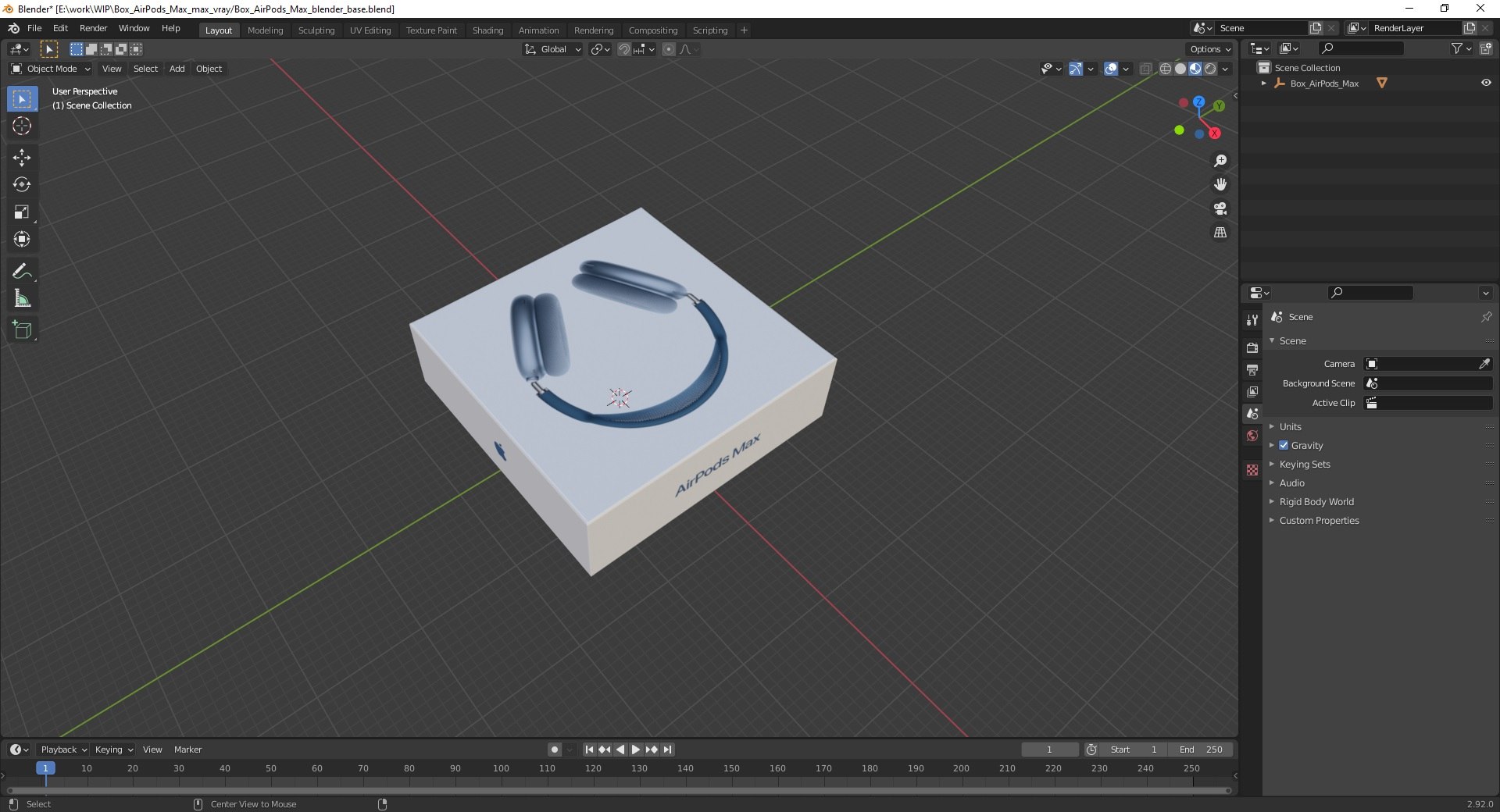Image resolution: width=1500 pixels, height=812 pixels.
Task: Toggle auto keying record button
Action: (x=554, y=750)
